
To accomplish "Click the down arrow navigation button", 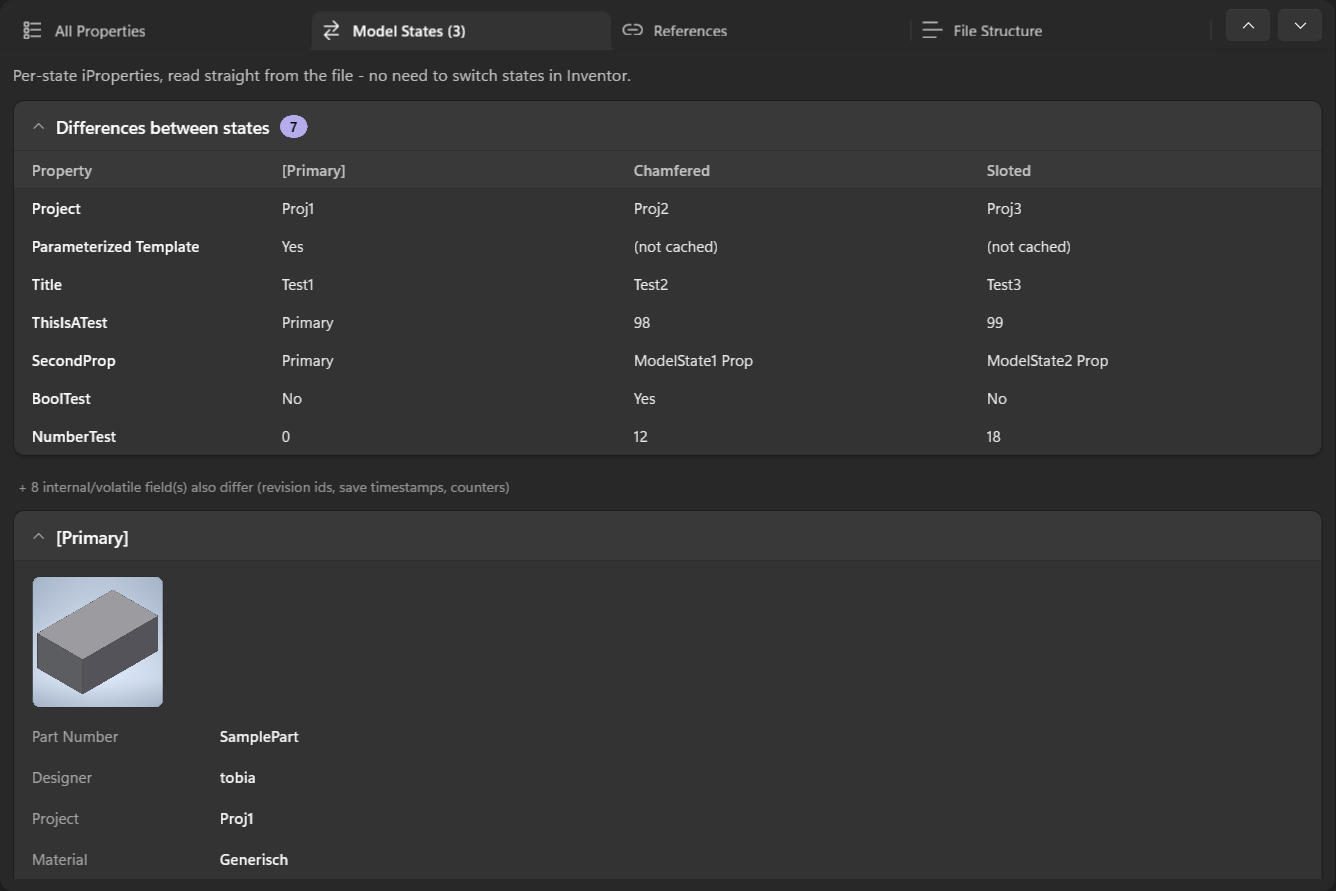I will (x=1300, y=25).
